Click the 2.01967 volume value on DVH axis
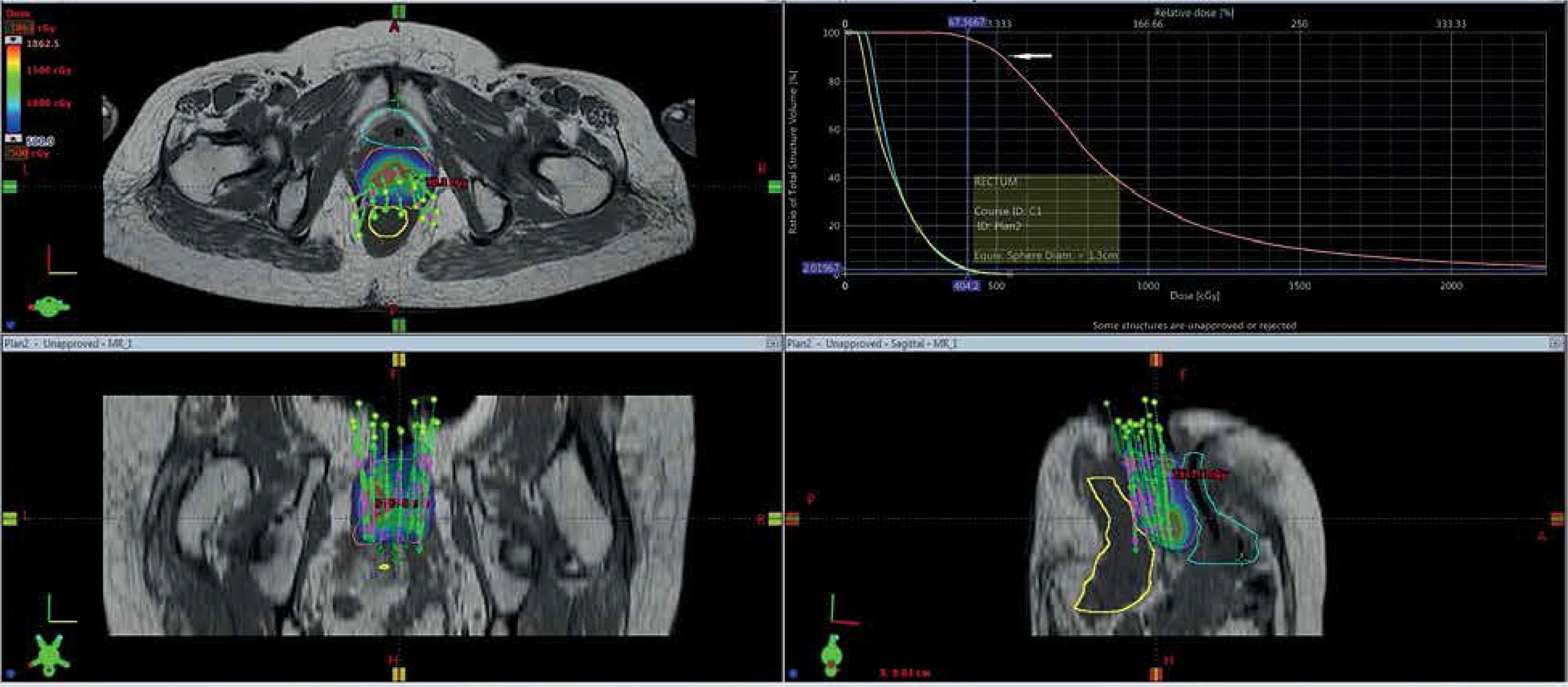Image resolution: width=1568 pixels, height=687 pixels. (x=821, y=268)
